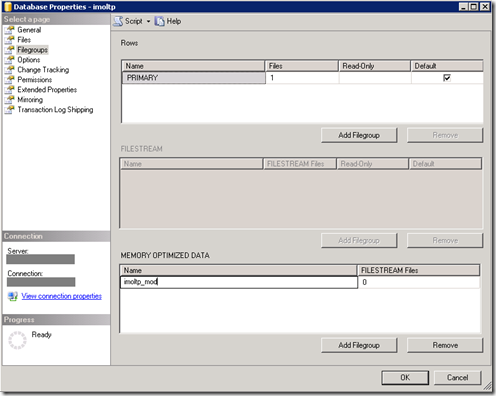
Task: Click Remove button under Rows
Action: pyautogui.click(x=445, y=135)
